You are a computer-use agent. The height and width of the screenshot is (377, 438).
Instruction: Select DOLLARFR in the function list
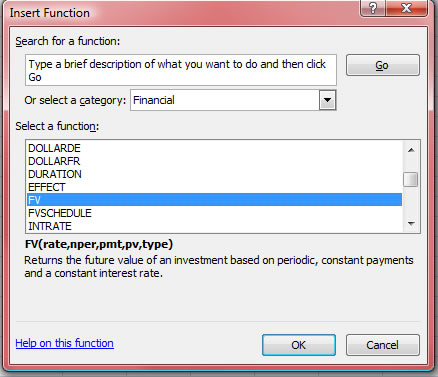(x=214, y=161)
